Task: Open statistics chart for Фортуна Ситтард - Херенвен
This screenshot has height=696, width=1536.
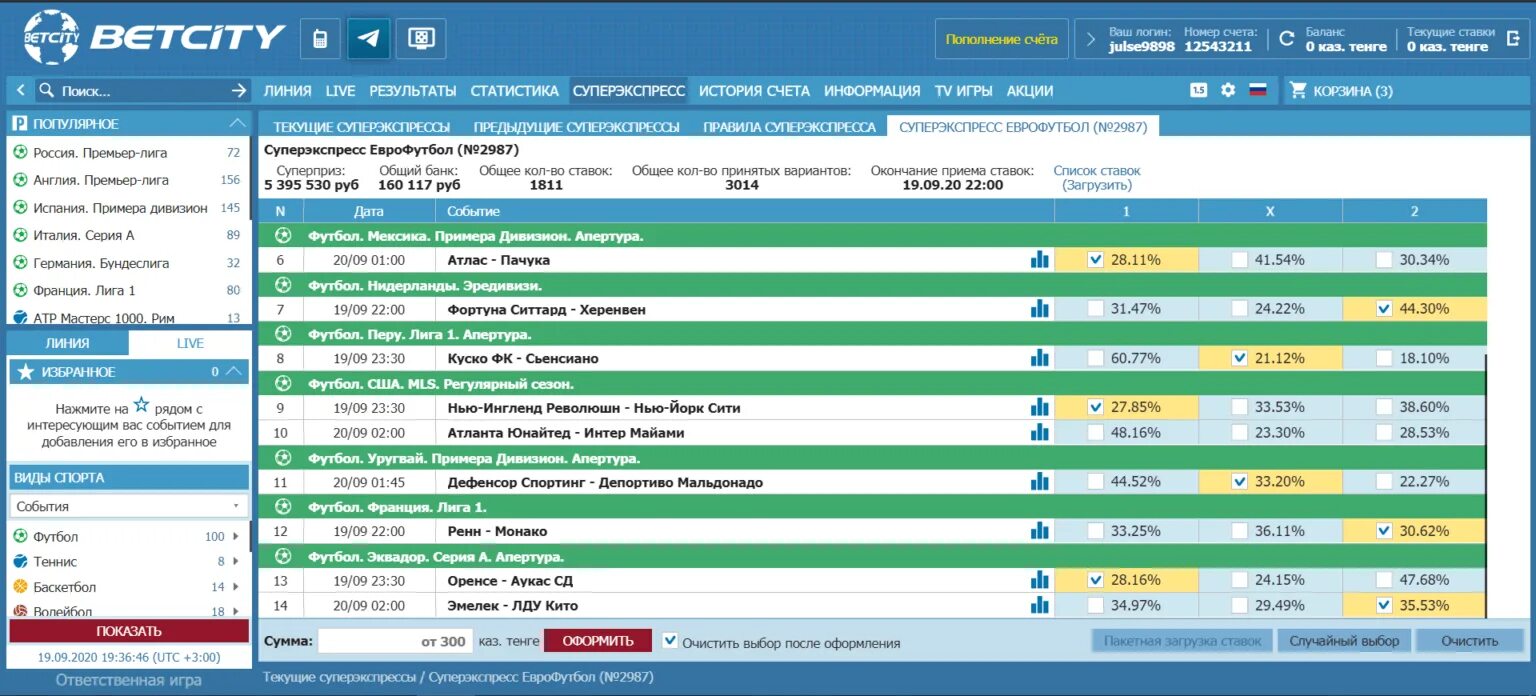Action: coord(1040,309)
